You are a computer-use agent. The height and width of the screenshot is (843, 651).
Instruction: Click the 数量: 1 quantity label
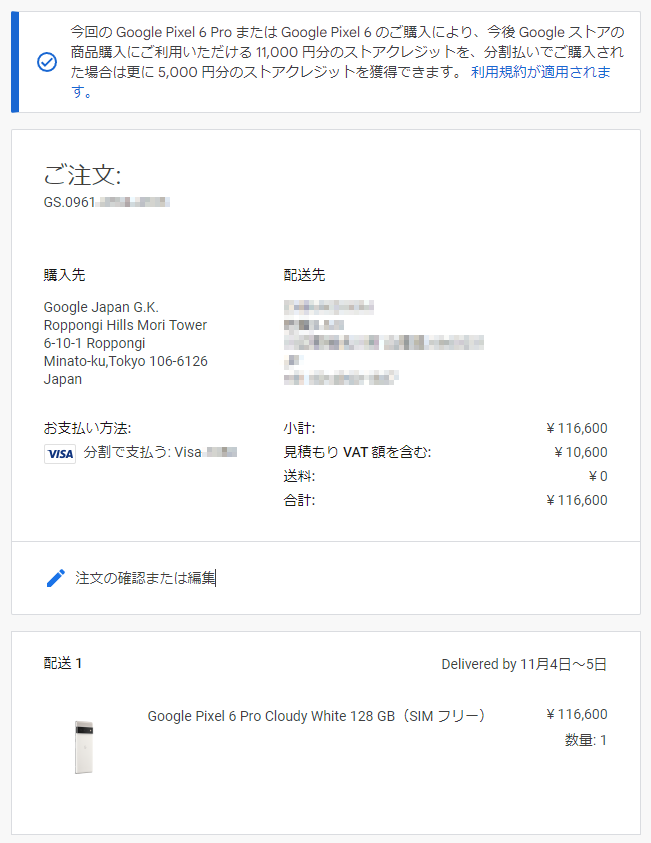586,740
